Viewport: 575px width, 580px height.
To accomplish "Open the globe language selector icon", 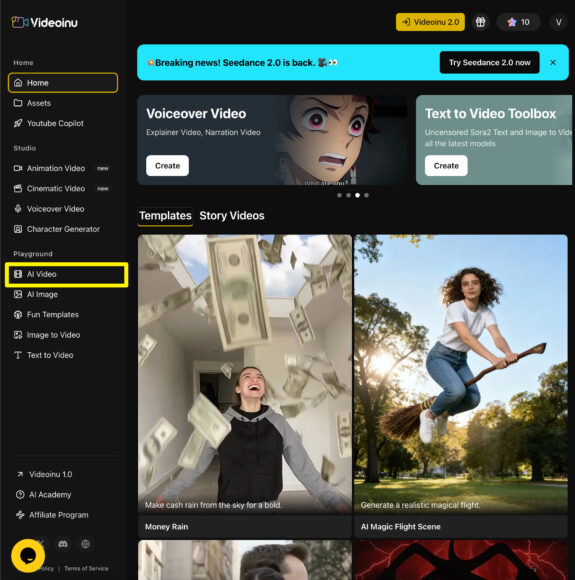I will (x=85, y=544).
